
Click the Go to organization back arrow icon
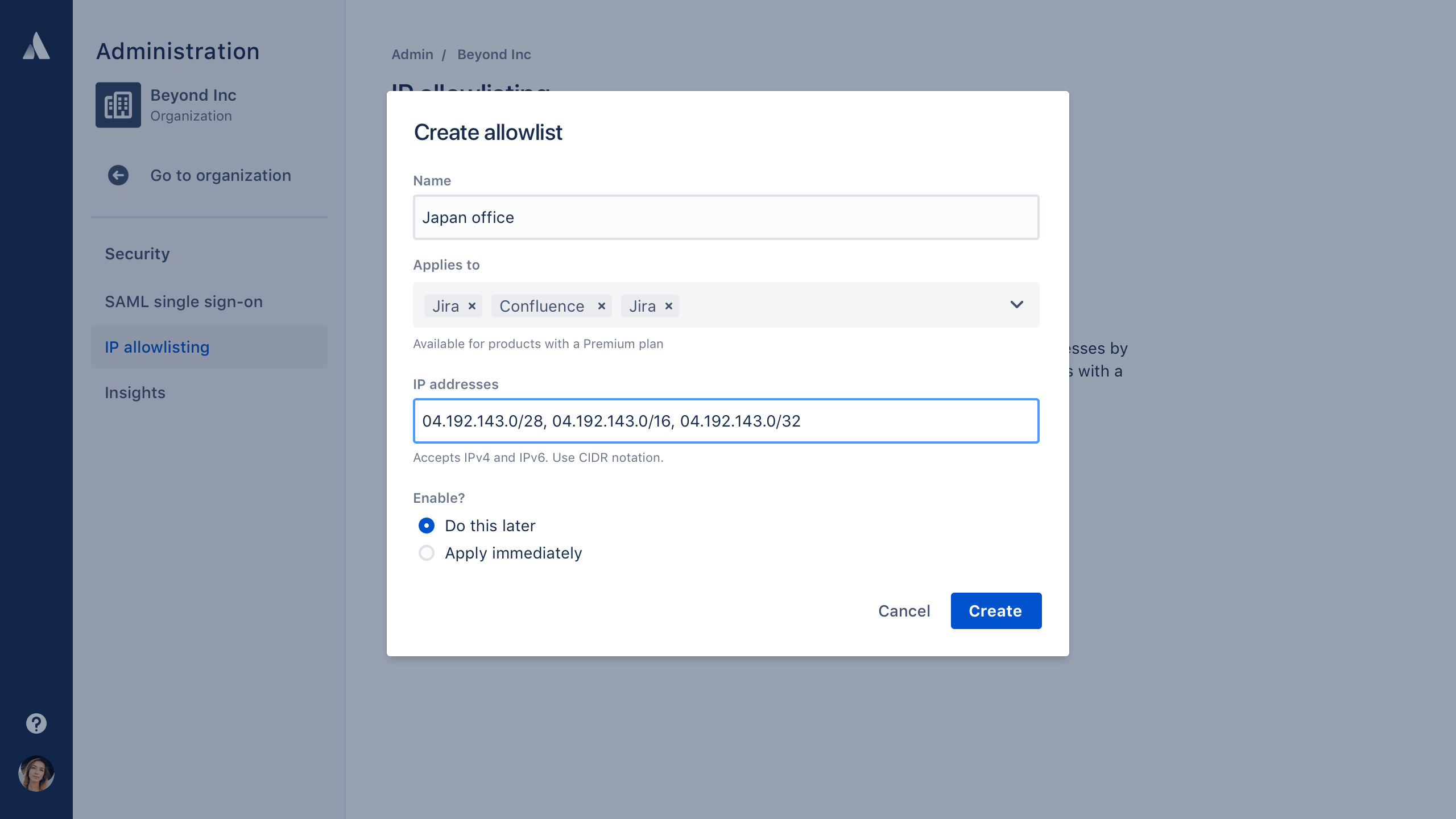[118, 175]
